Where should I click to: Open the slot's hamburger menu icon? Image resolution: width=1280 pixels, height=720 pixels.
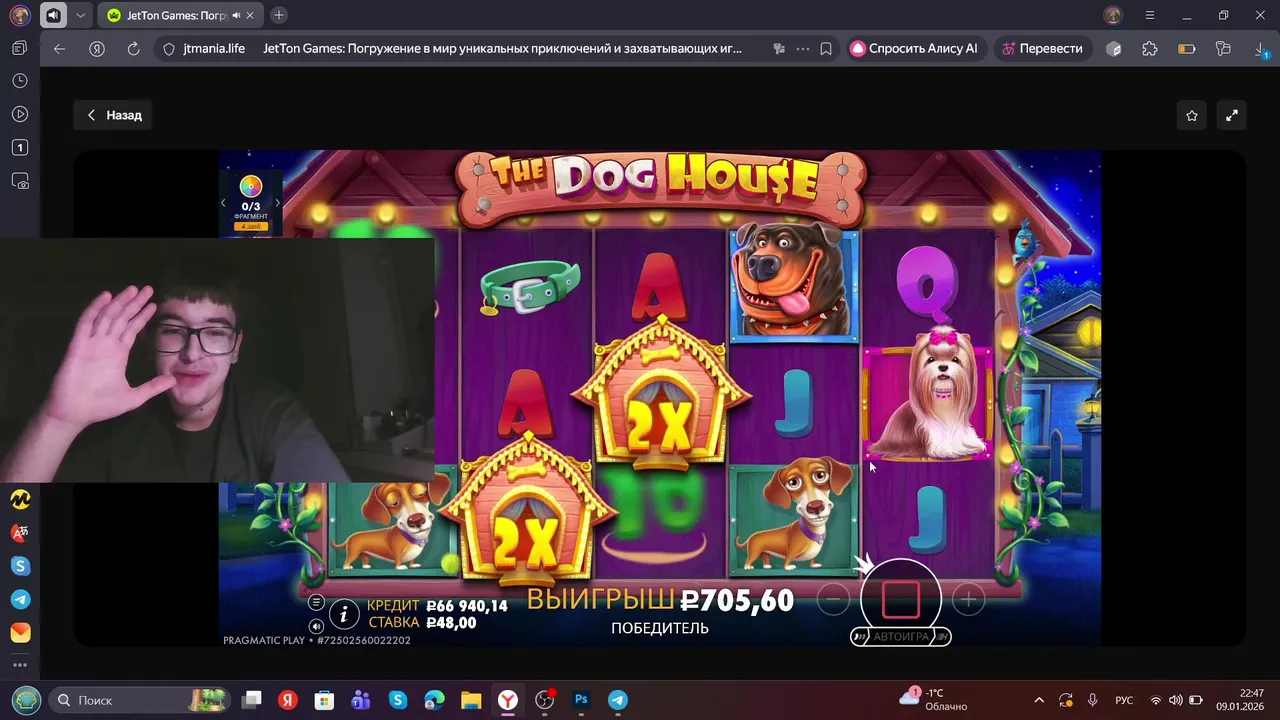click(x=316, y=602)
